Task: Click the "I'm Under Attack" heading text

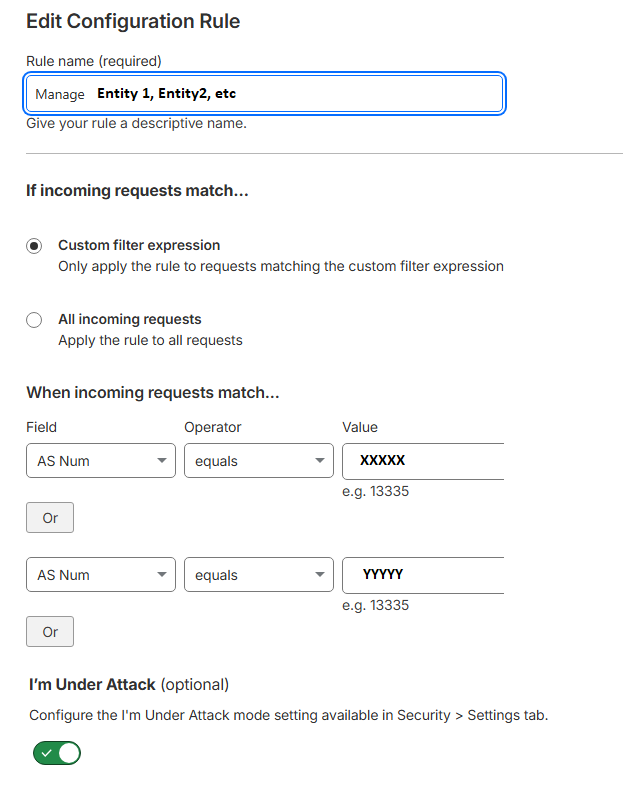Action: pos(92,685)
